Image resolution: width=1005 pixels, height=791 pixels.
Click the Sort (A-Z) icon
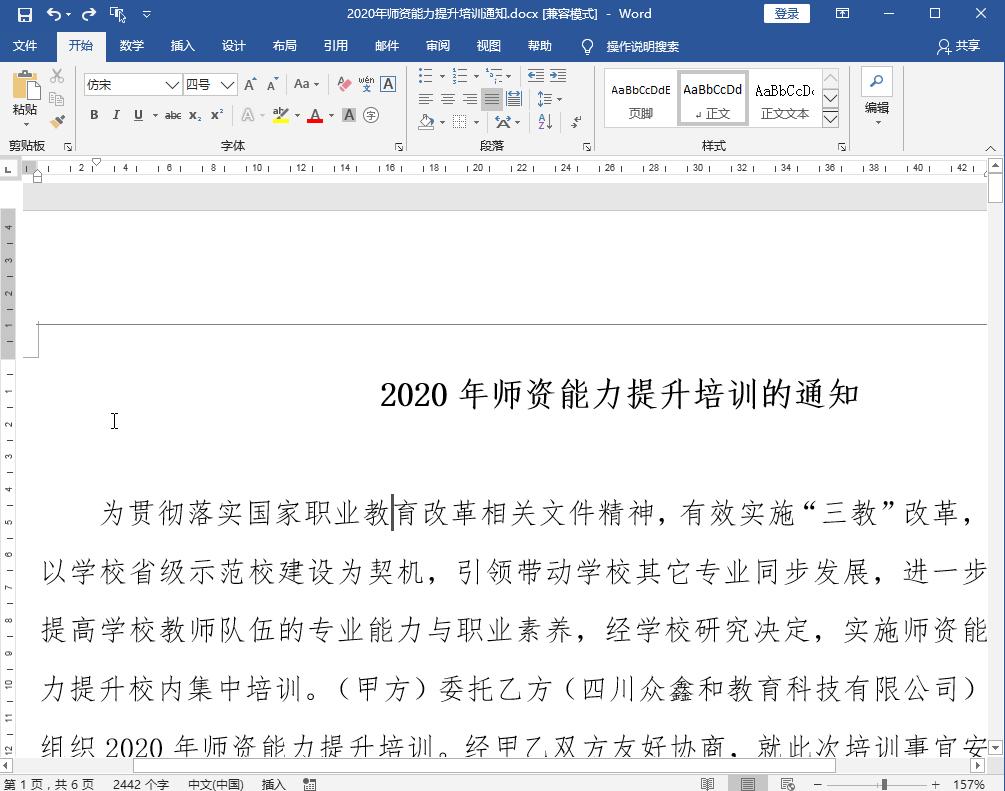544,121
